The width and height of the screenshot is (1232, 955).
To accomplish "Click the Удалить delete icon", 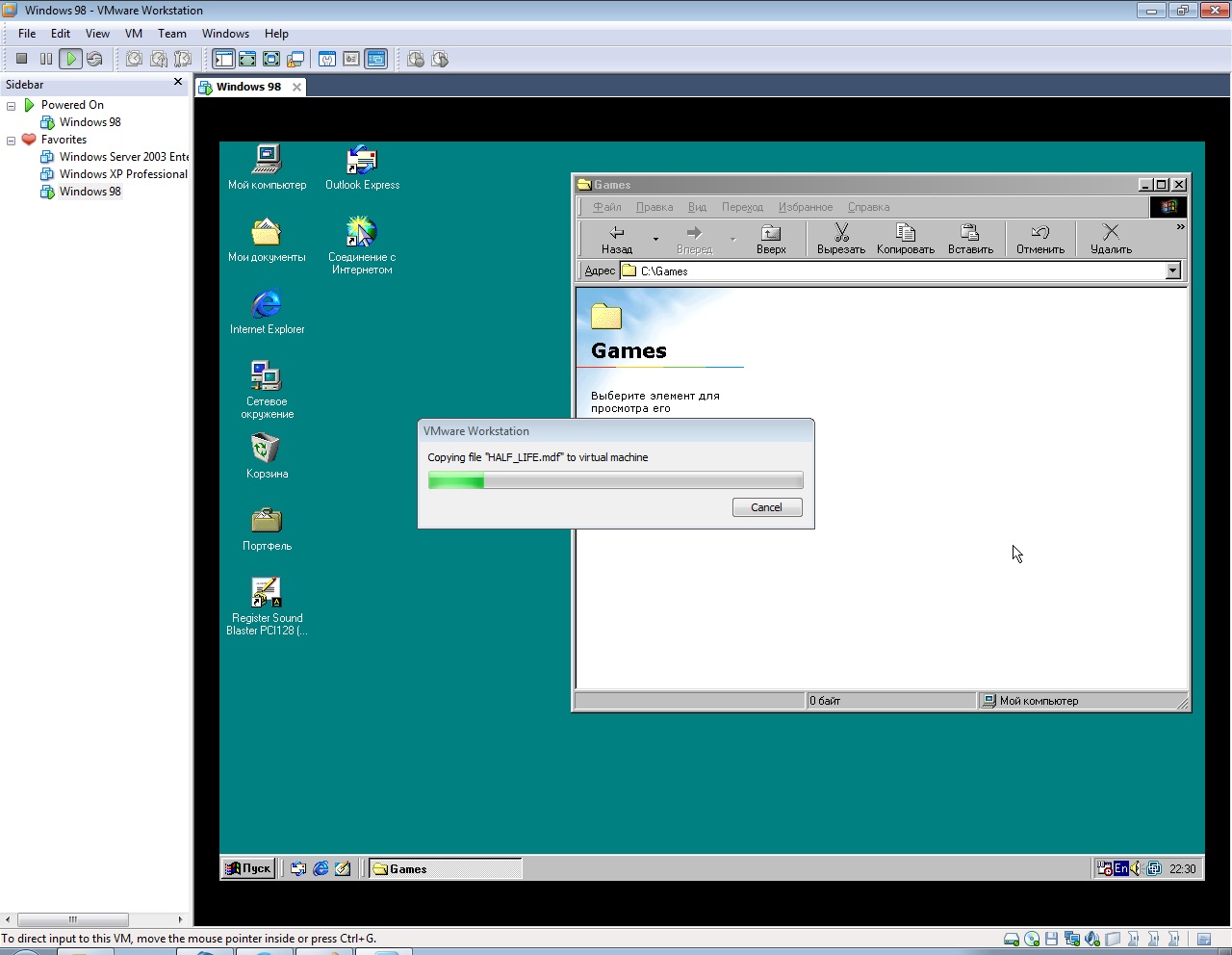I will (1111, 232).
